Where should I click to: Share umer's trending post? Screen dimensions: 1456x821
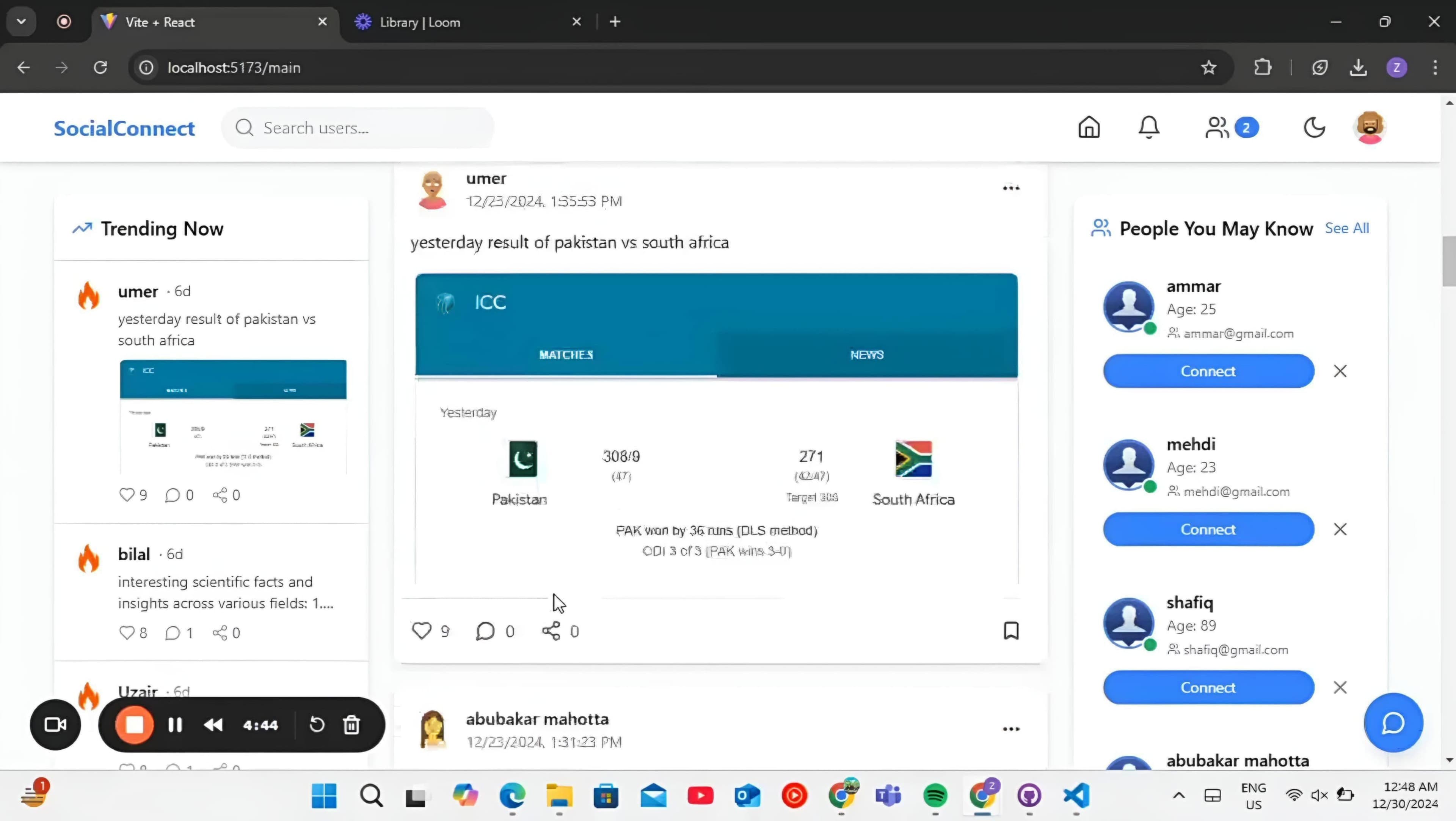220,495
